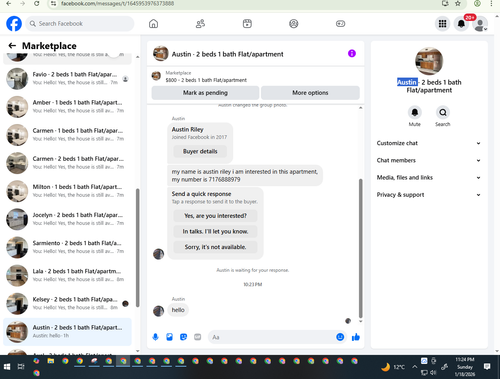Open the Milton 1 beds conversation
Screen dimensions: 500x379
point(67,191)
